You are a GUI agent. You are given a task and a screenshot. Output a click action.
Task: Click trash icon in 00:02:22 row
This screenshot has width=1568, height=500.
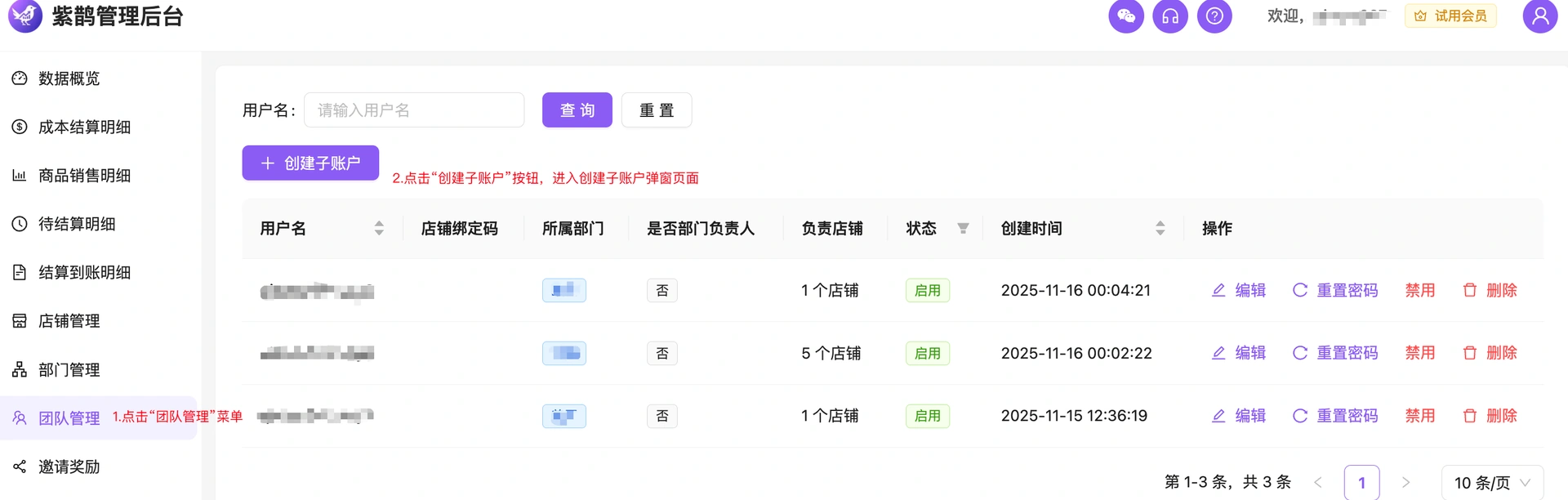tap(1470, 353)
